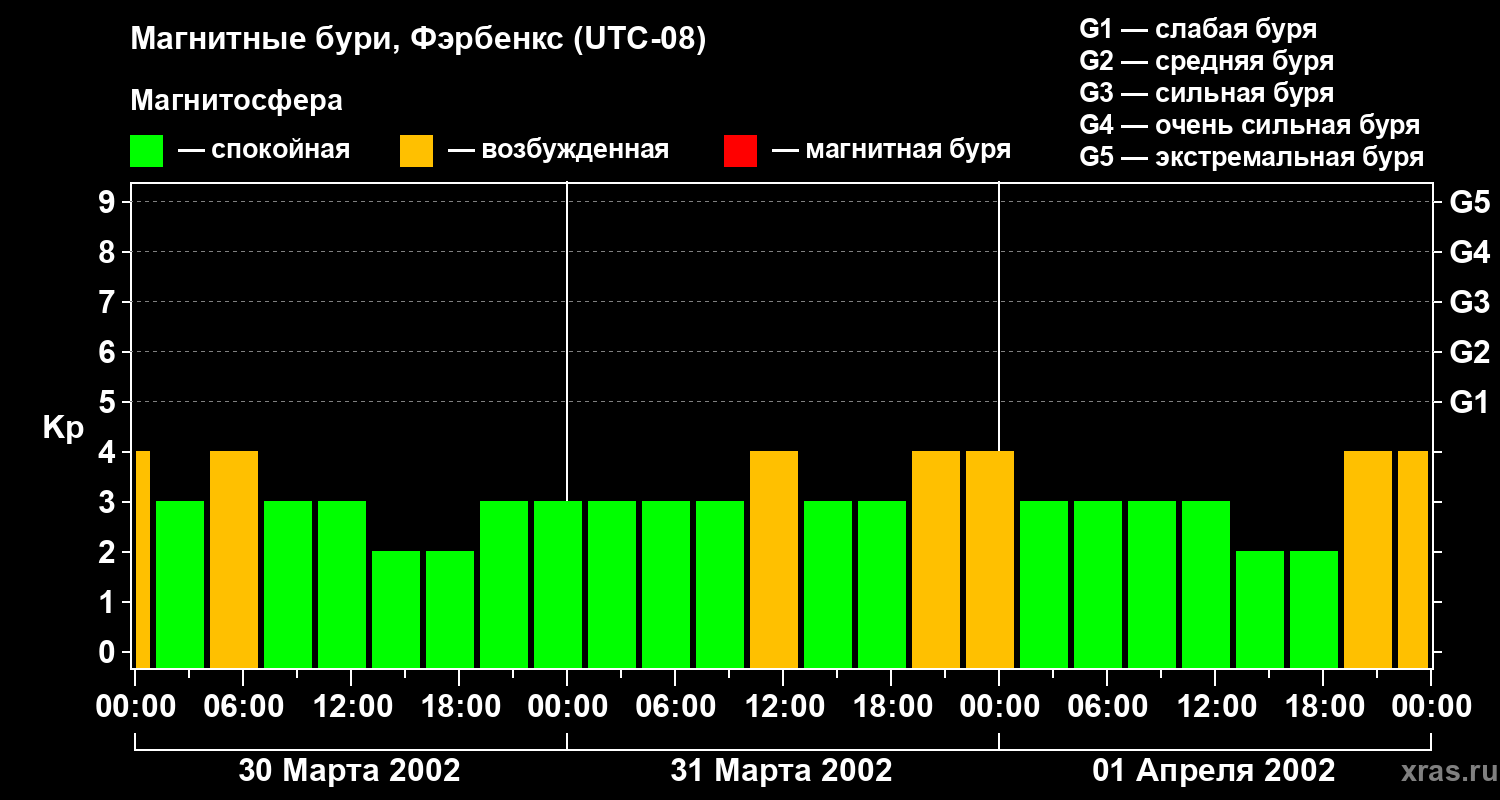Viewport: 1500px width, 800px height.
Task: Click the '30 Марта 2002' date label
Action: pyautogui.click(x=349, y=771)
